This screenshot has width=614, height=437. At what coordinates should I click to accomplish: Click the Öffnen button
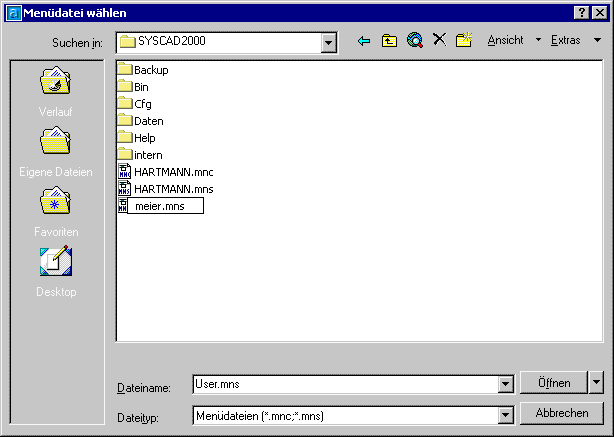click(x=553, y=382)
